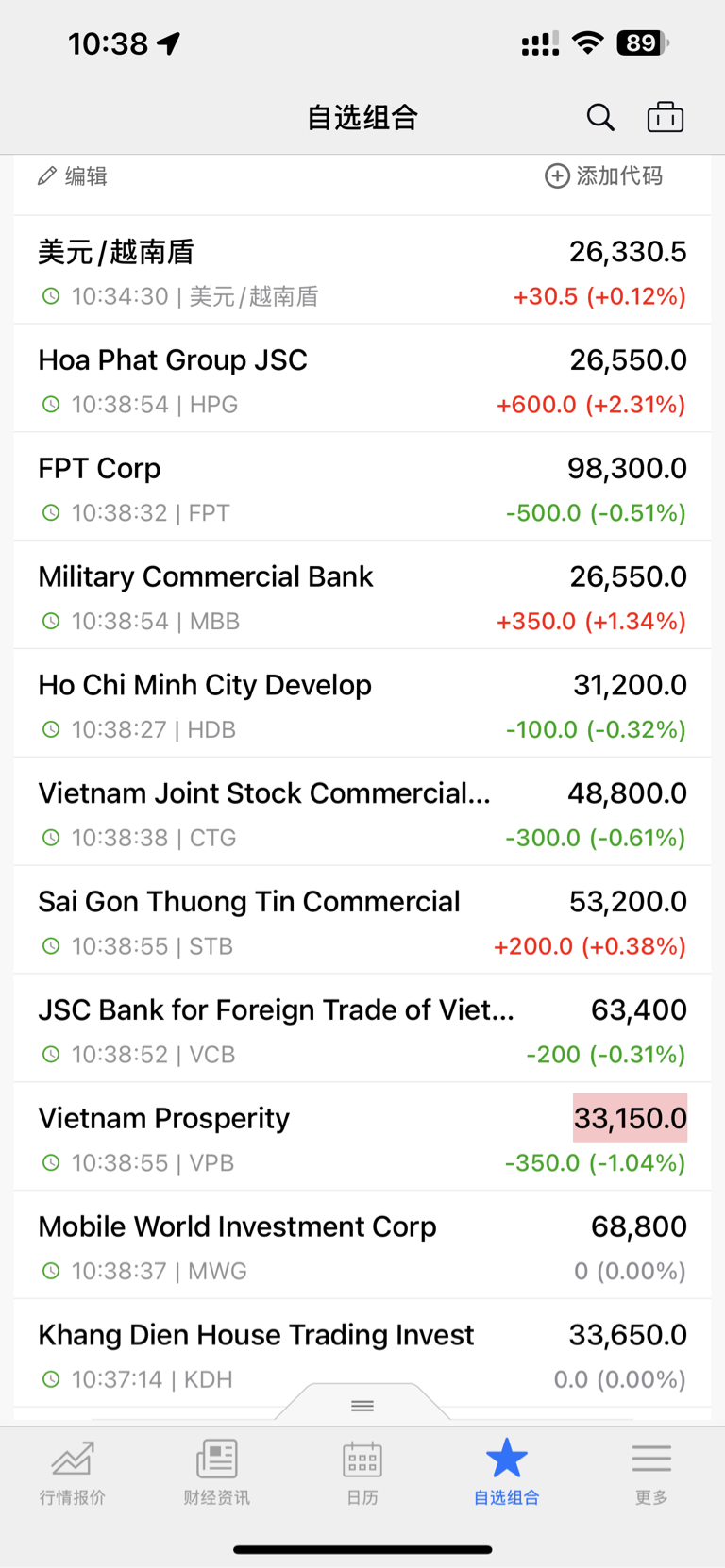
Task: Select the FPT Corp row
Action: [362, 487]
